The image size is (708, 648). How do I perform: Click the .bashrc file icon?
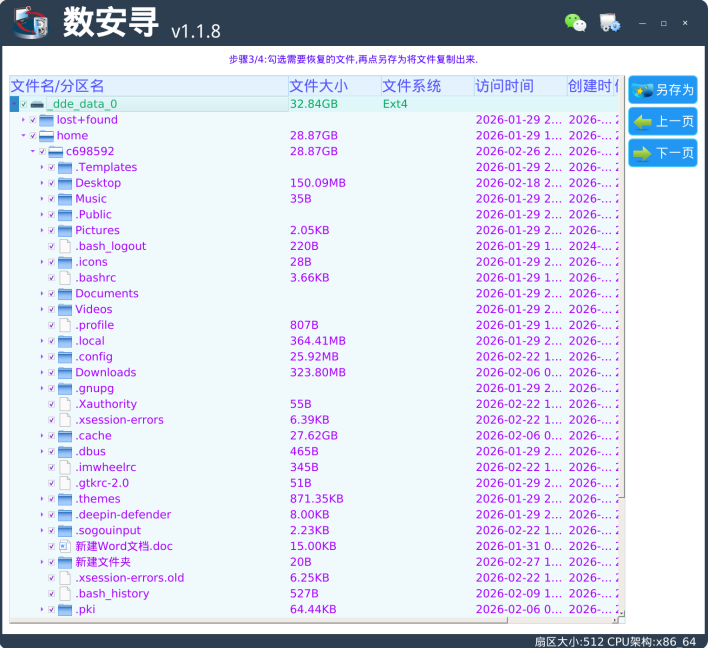(65, 278)
